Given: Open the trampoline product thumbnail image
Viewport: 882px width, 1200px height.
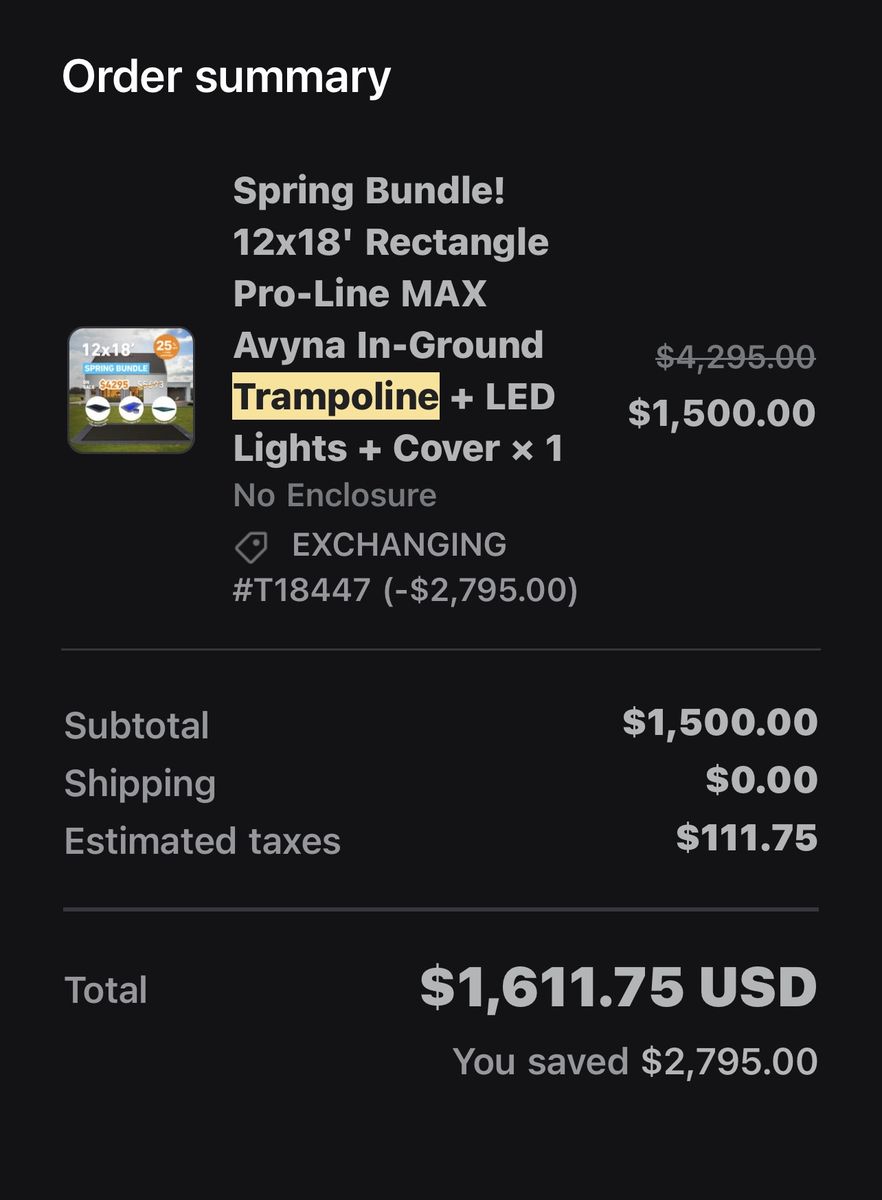Looking at the screenshot, I should [x=131, y=390].
